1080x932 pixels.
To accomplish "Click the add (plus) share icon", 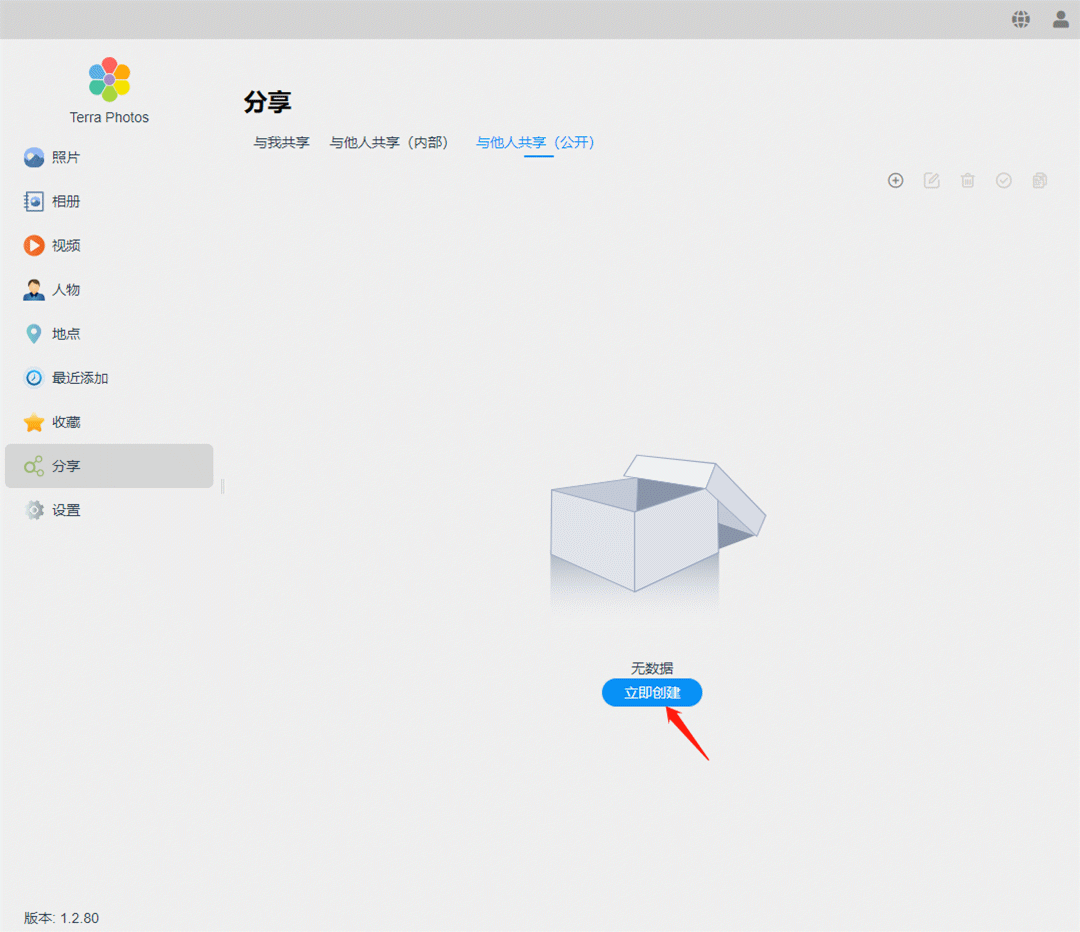I will pyautogui.click(x=895, y=180).
